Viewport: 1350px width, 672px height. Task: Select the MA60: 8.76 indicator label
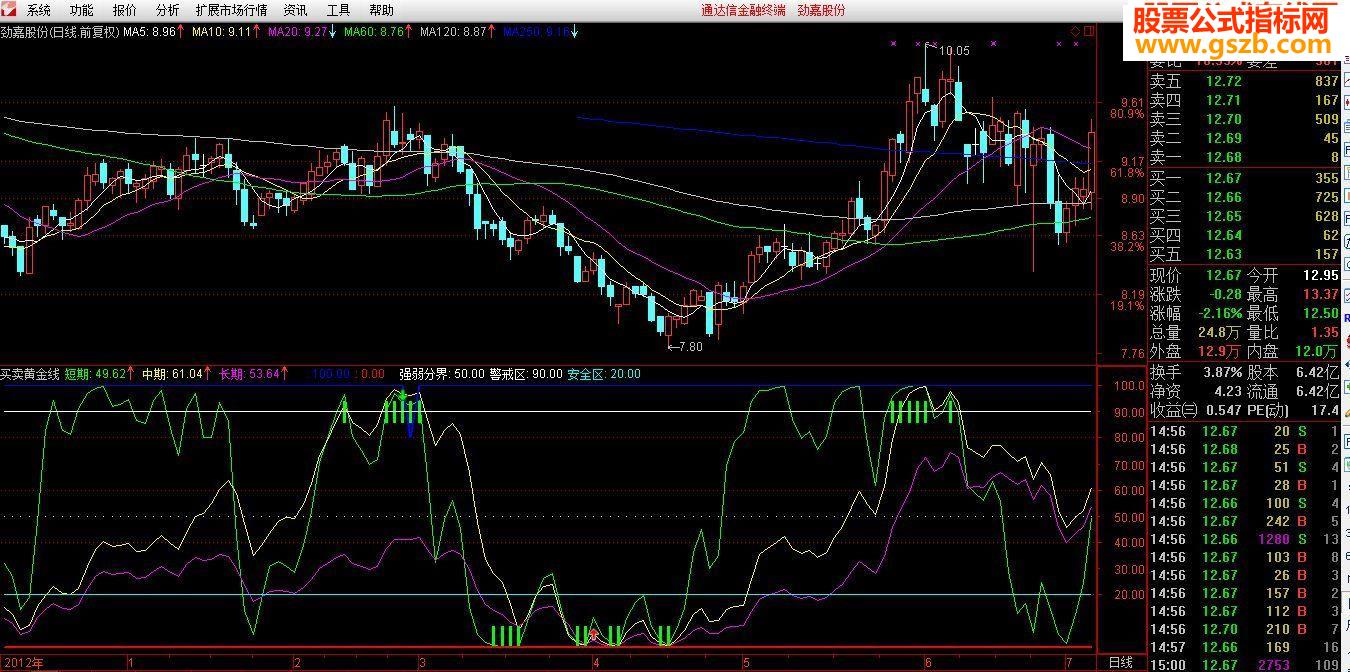[378, 32]
